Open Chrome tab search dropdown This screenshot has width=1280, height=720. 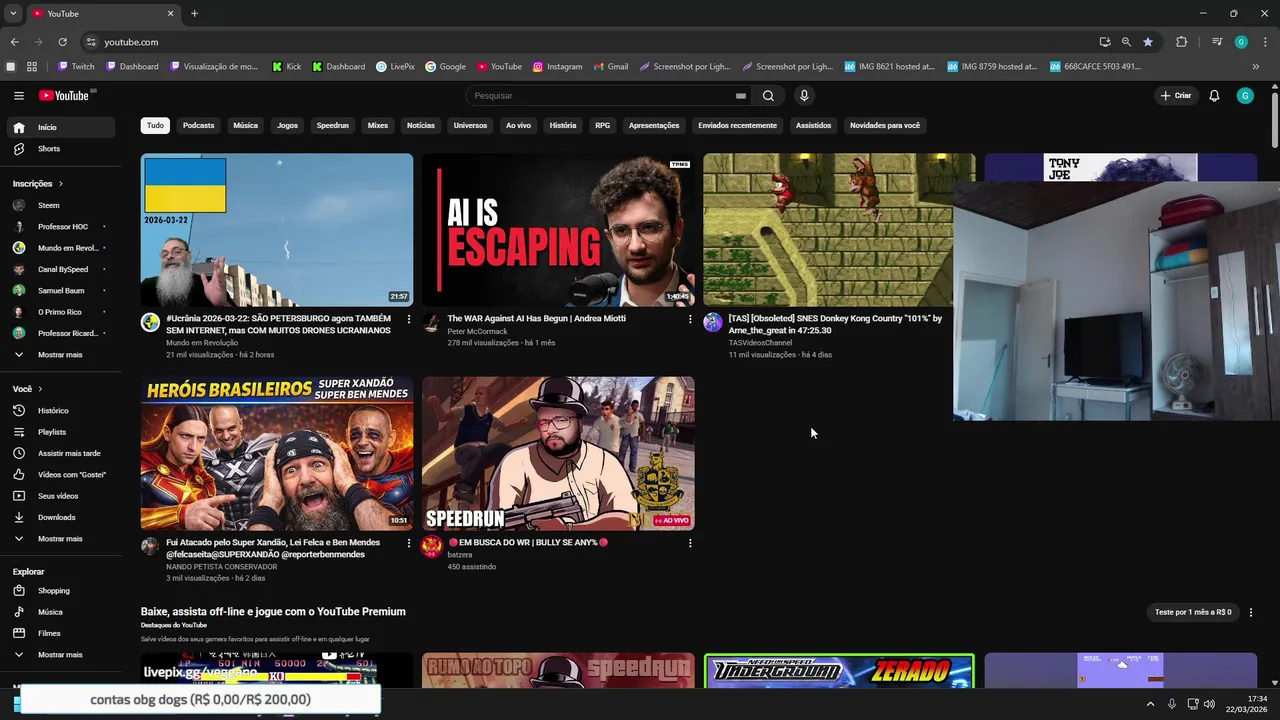13,13
